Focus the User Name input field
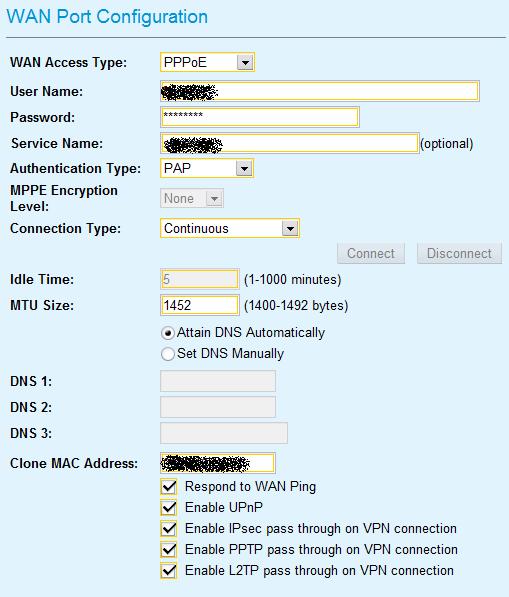509x597 pixels. [x=320, y=91]
